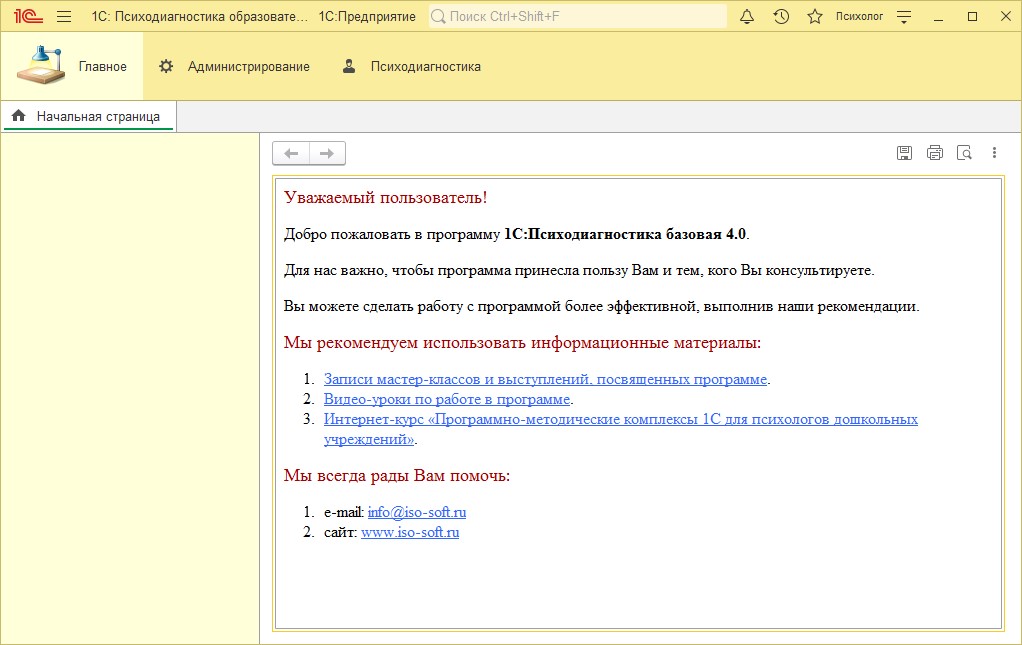Open the history clock icon
1022x645 pixels.
coord(781,16)
